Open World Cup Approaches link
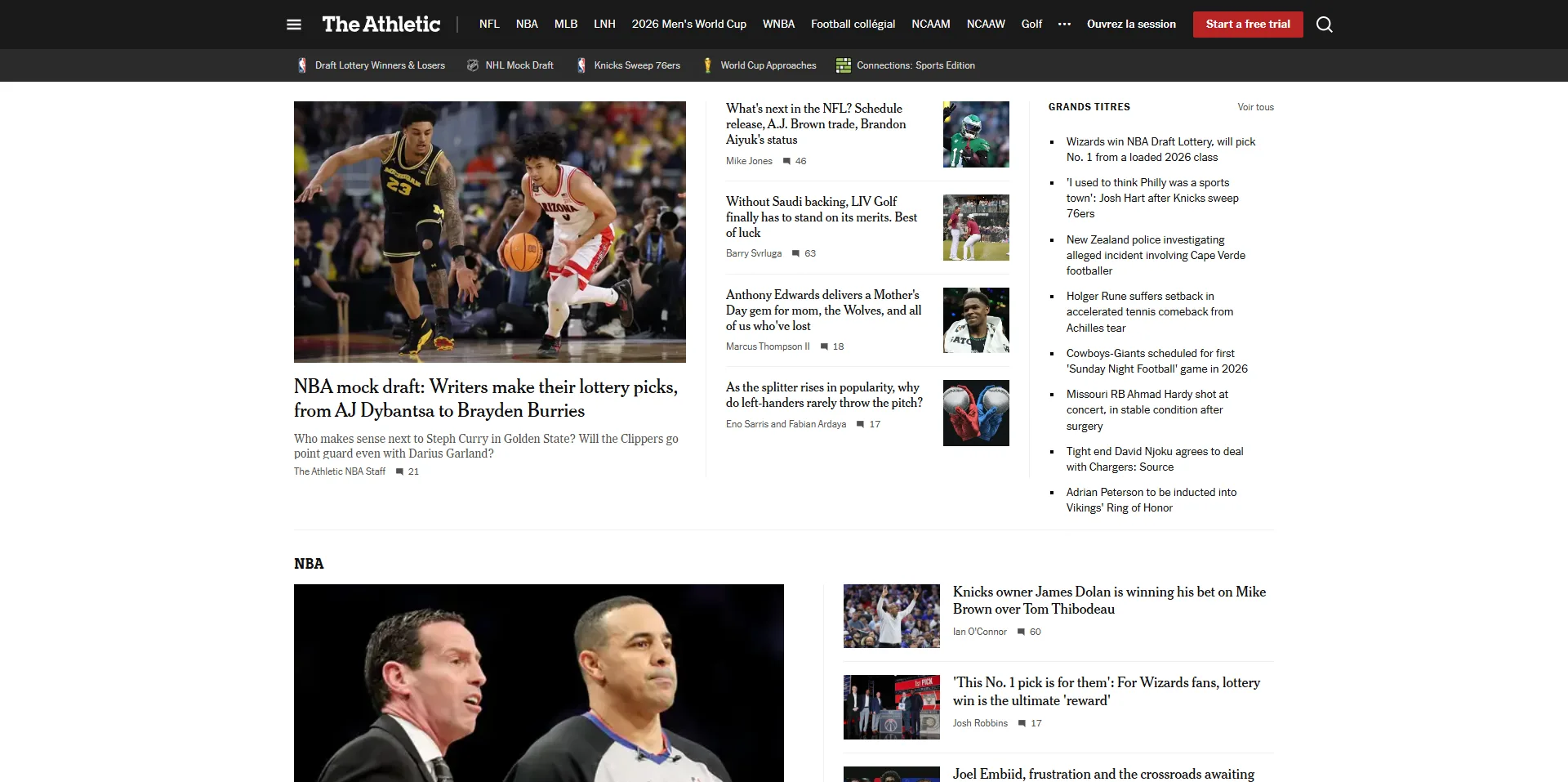1568x782 pixels. point(768,65)
